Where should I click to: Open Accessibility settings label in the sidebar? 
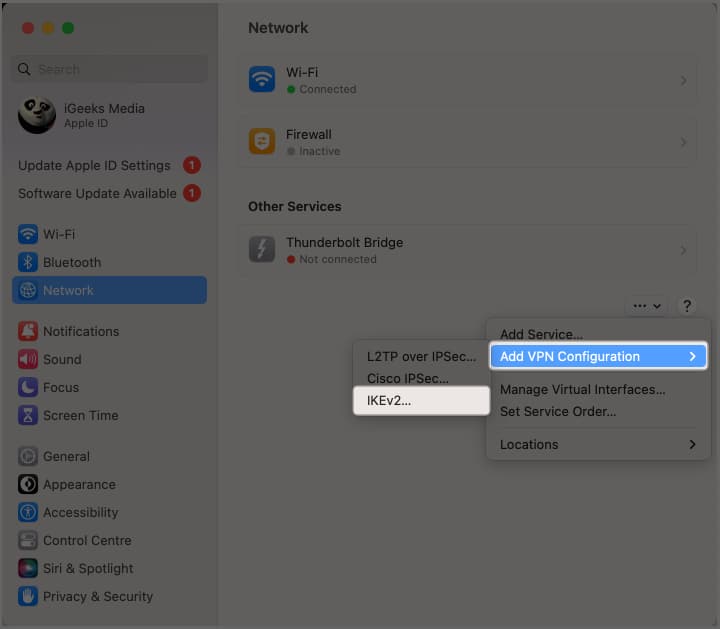click(x=80, y=512)
